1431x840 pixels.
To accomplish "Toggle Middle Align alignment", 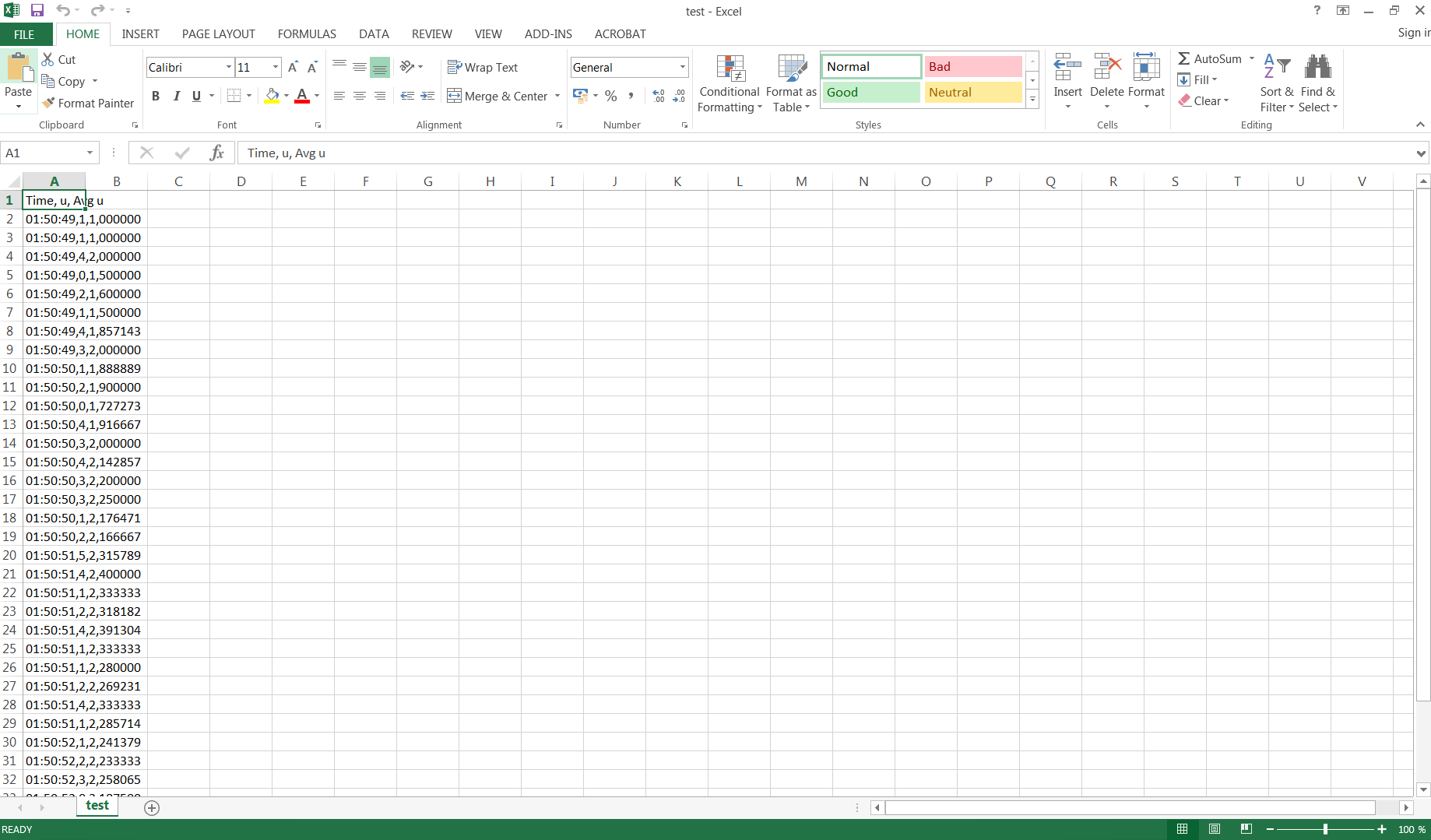I will pos(360,67).
